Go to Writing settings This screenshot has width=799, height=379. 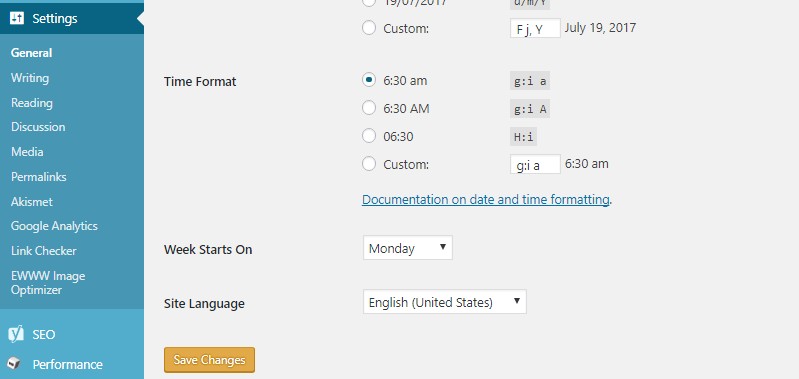[x=30, y=78]
